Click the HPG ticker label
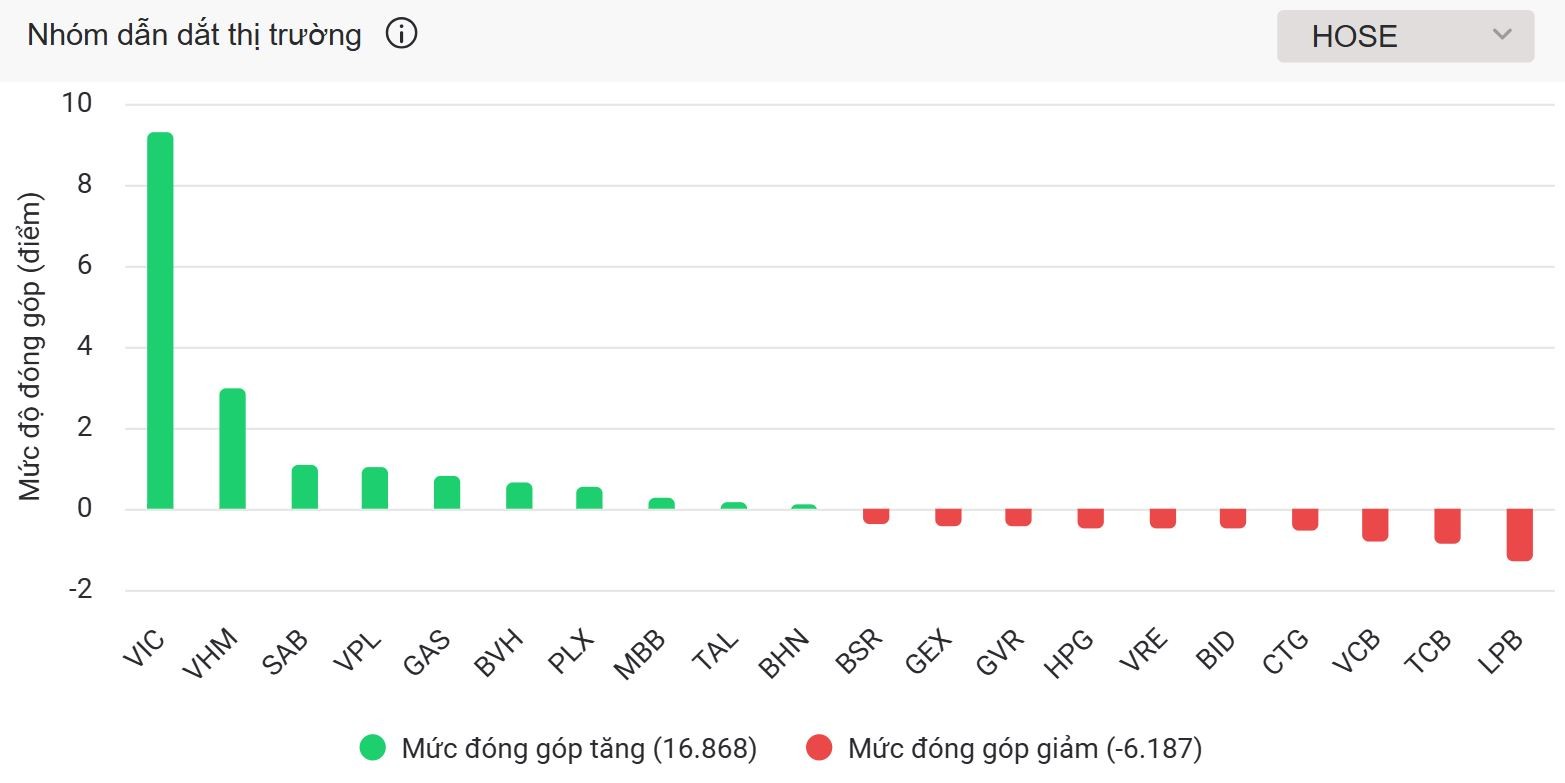Viewport: 1565px width, 783px height. pos(1069,653)
